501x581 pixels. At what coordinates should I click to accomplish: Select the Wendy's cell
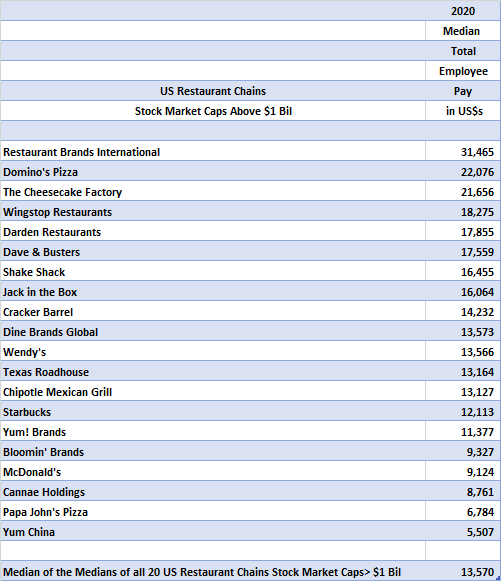213,352
